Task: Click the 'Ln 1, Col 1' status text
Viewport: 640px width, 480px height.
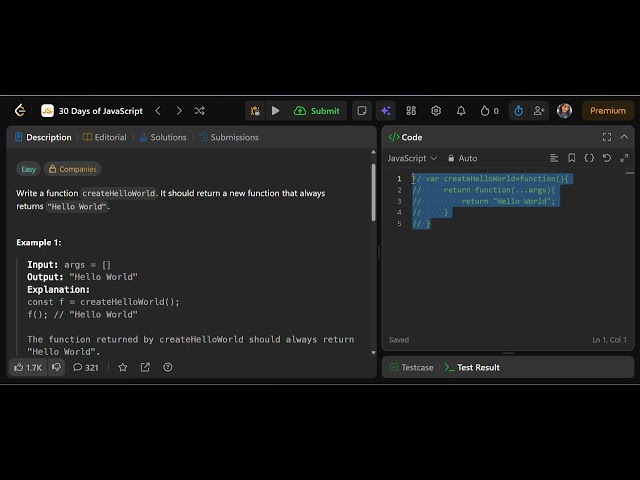Action: (x=609, y=340)
